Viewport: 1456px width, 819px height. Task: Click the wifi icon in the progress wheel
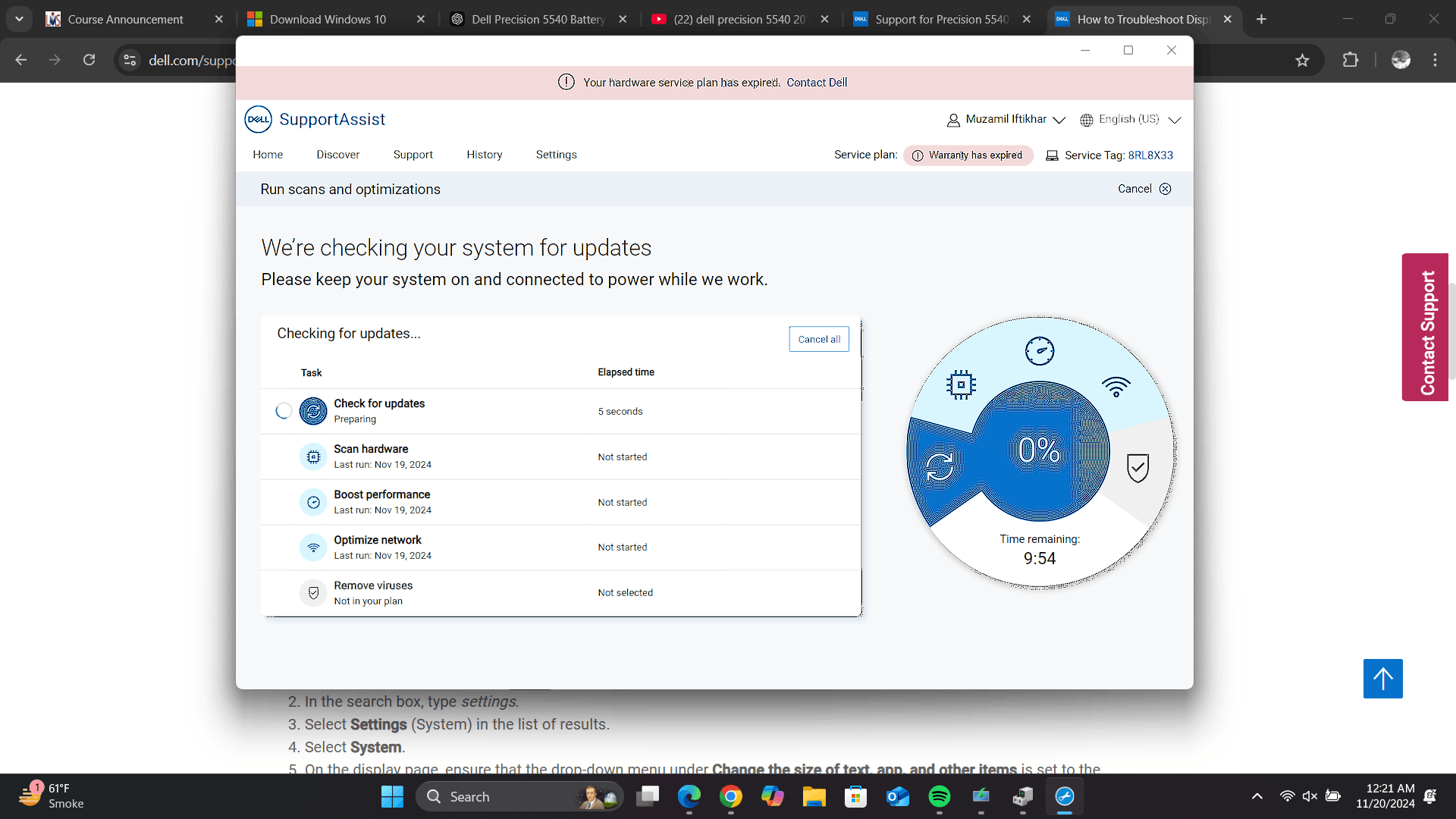tap(1116, 387)
